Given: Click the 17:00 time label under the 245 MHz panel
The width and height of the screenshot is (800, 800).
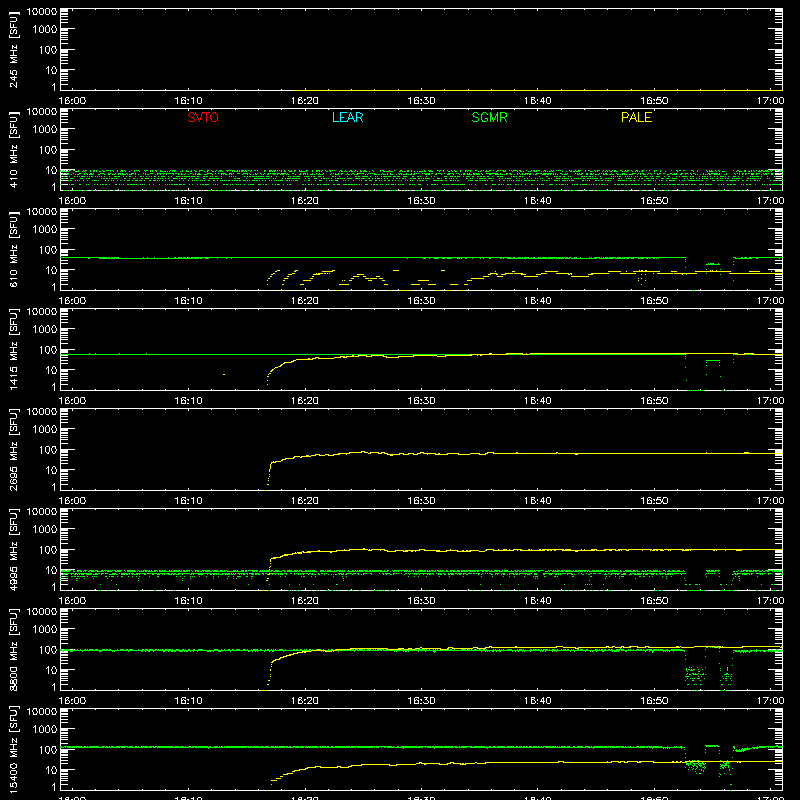Looking at the screenshot, I should click(x=770, y=101).
